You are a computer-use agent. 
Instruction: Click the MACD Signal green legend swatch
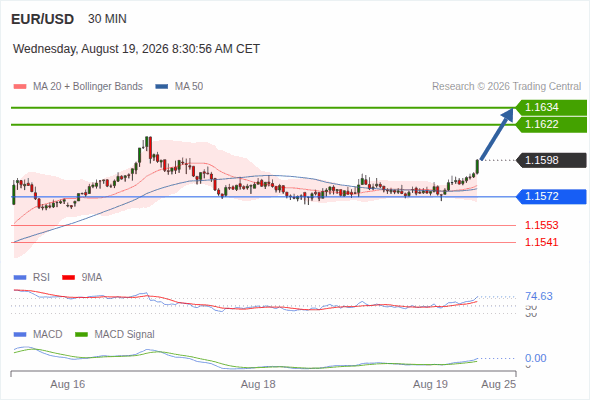pos(81,335)
